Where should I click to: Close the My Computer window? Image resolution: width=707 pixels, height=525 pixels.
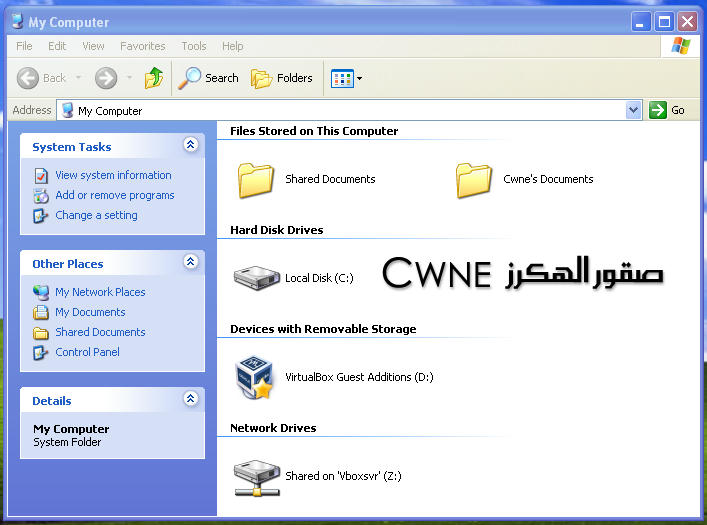coord(688,22)
